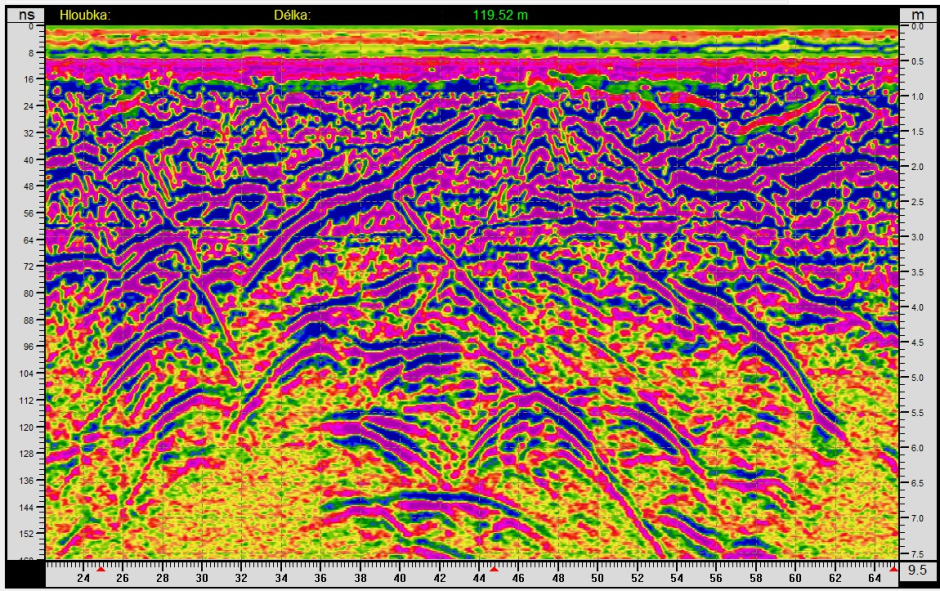Image resolution: width=940 pixels, height=591 pixels.
Task: Select the 119.52 m length value
Action: (x=500, y=16)
